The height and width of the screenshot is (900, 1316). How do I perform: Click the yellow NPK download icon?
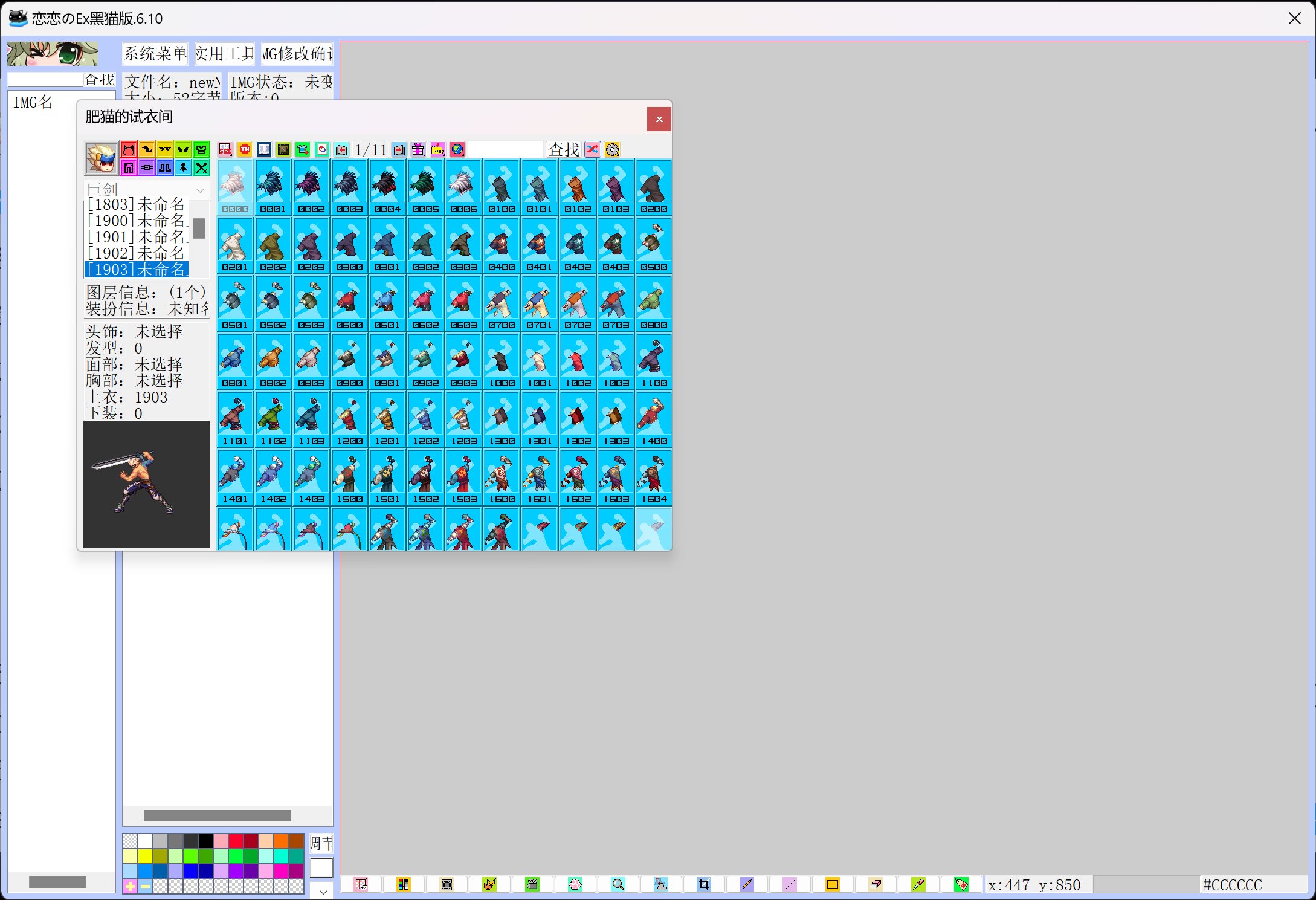[x=438, y=149]
